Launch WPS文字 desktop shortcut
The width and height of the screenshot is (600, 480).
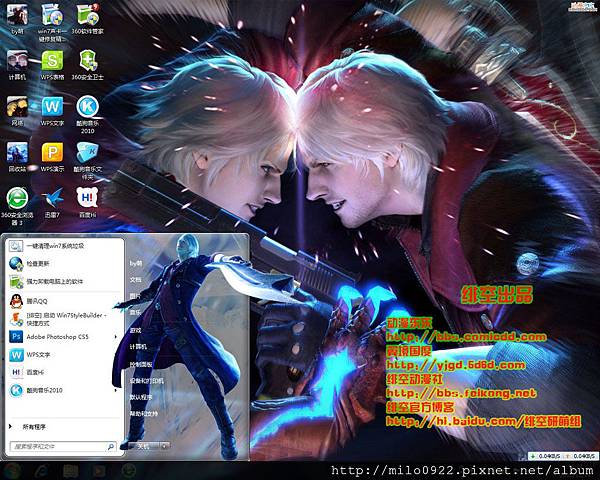(52, 111)
